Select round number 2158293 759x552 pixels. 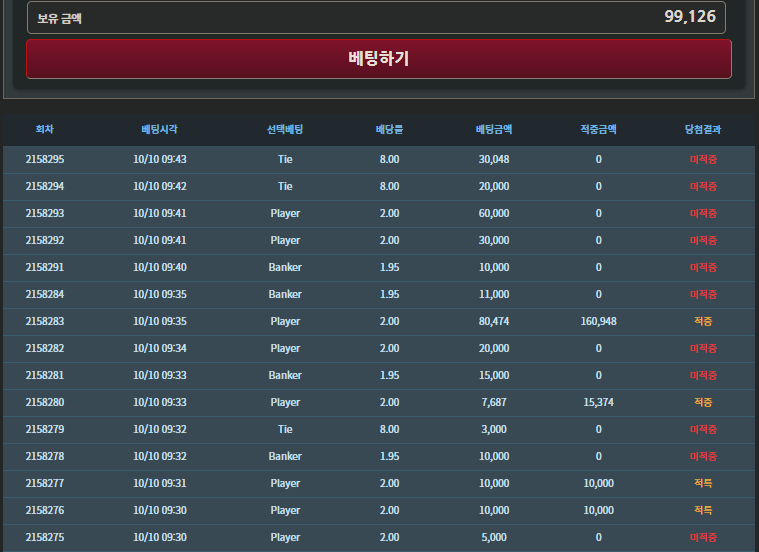(45, 214)
